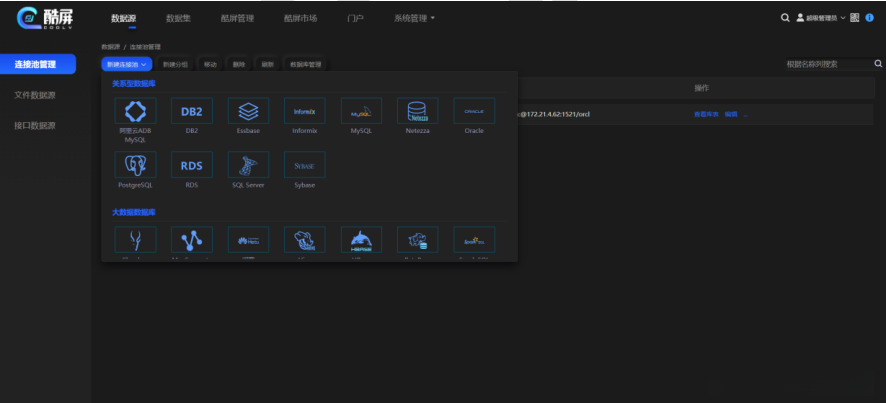The image size is (886, 403).
Task: Click the 酷屏 logo
Action: click(46, 18)
